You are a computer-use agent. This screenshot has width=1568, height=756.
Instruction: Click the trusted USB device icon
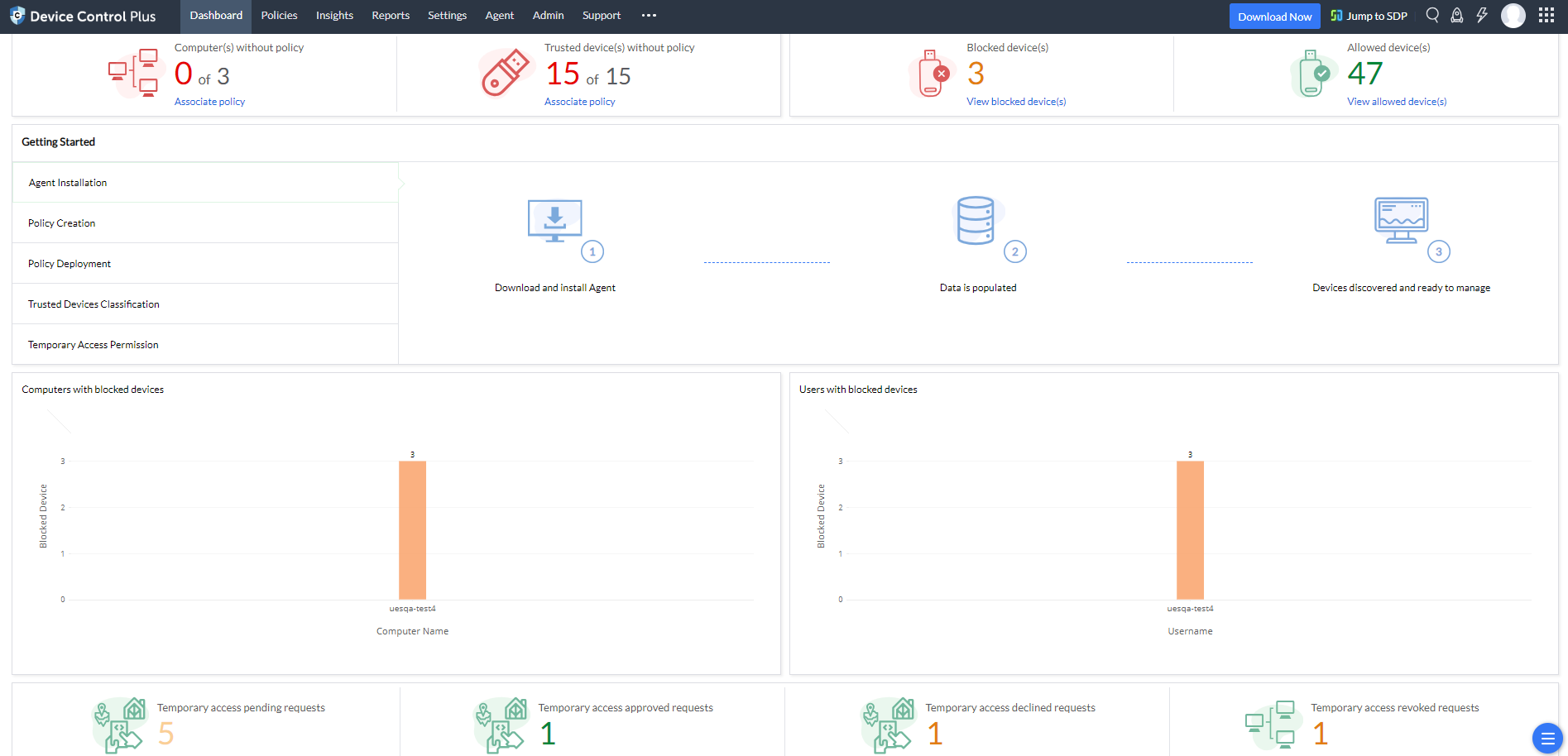coord(506,73)
